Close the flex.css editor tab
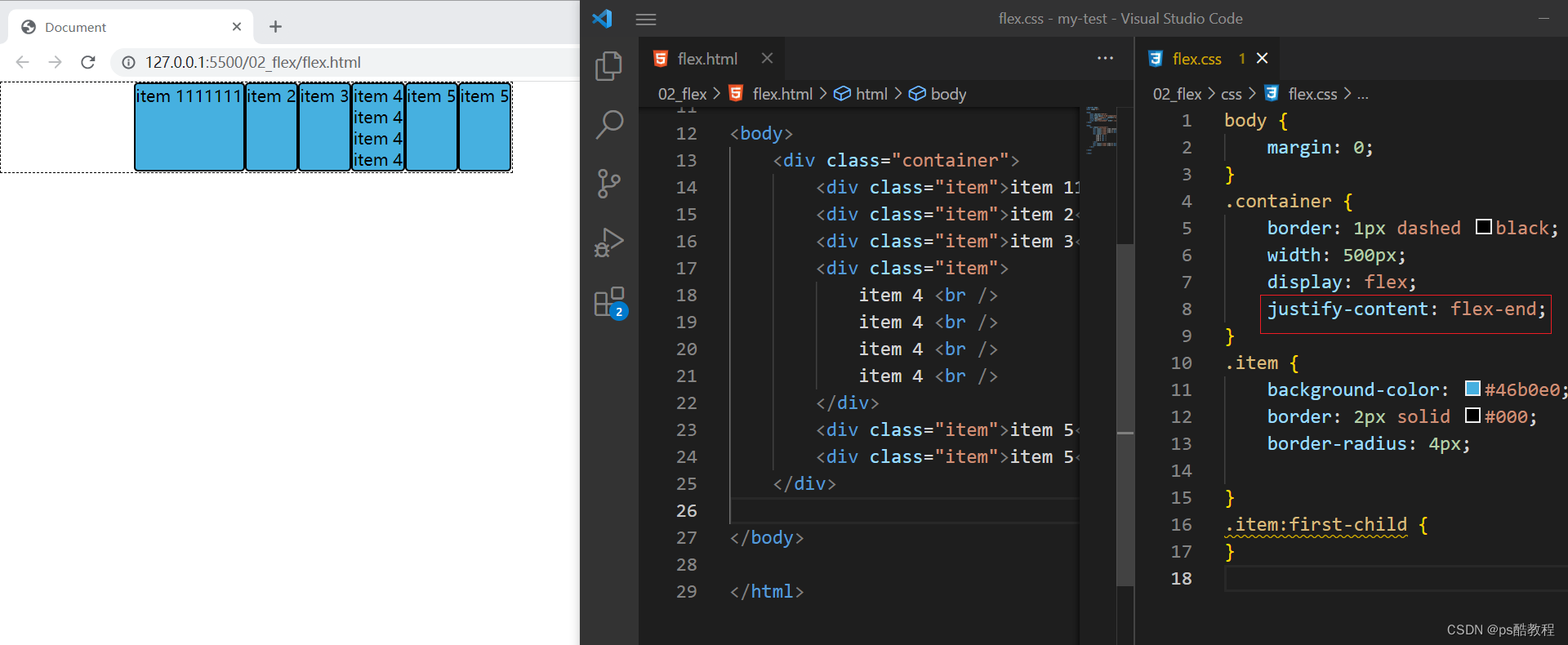 click(1263, 58)
